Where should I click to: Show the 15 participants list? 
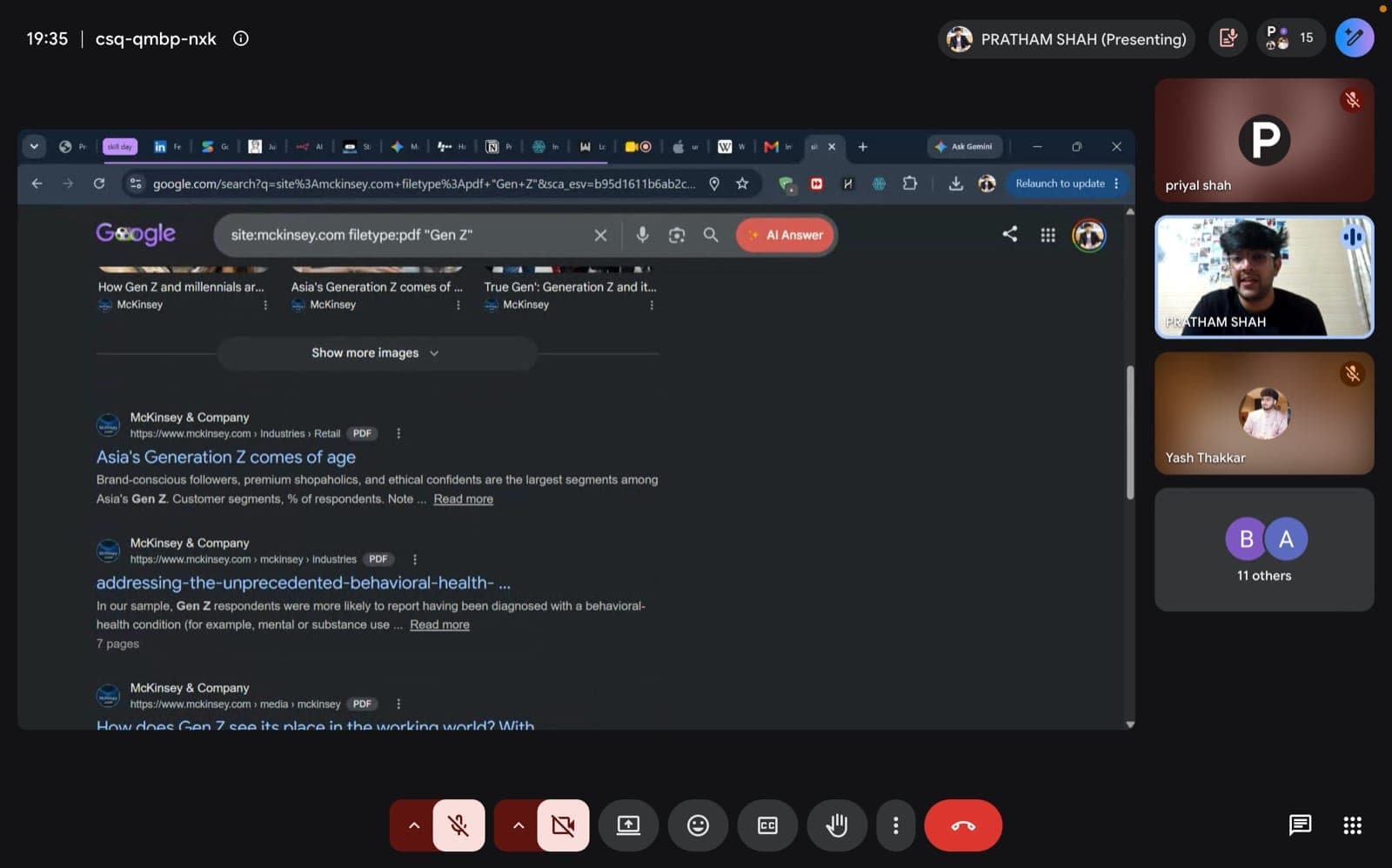[1291, 38]
